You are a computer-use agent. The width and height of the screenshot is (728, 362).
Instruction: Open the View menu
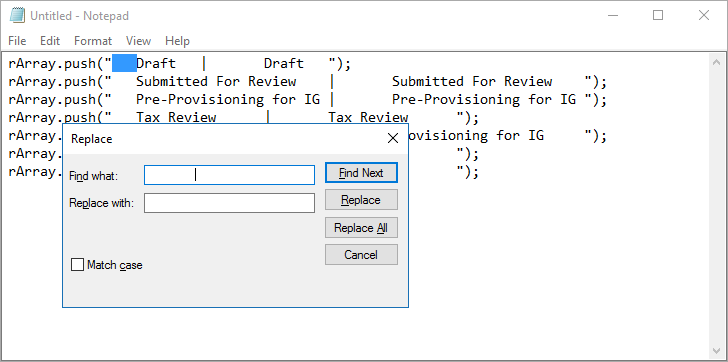click(138, 41)
